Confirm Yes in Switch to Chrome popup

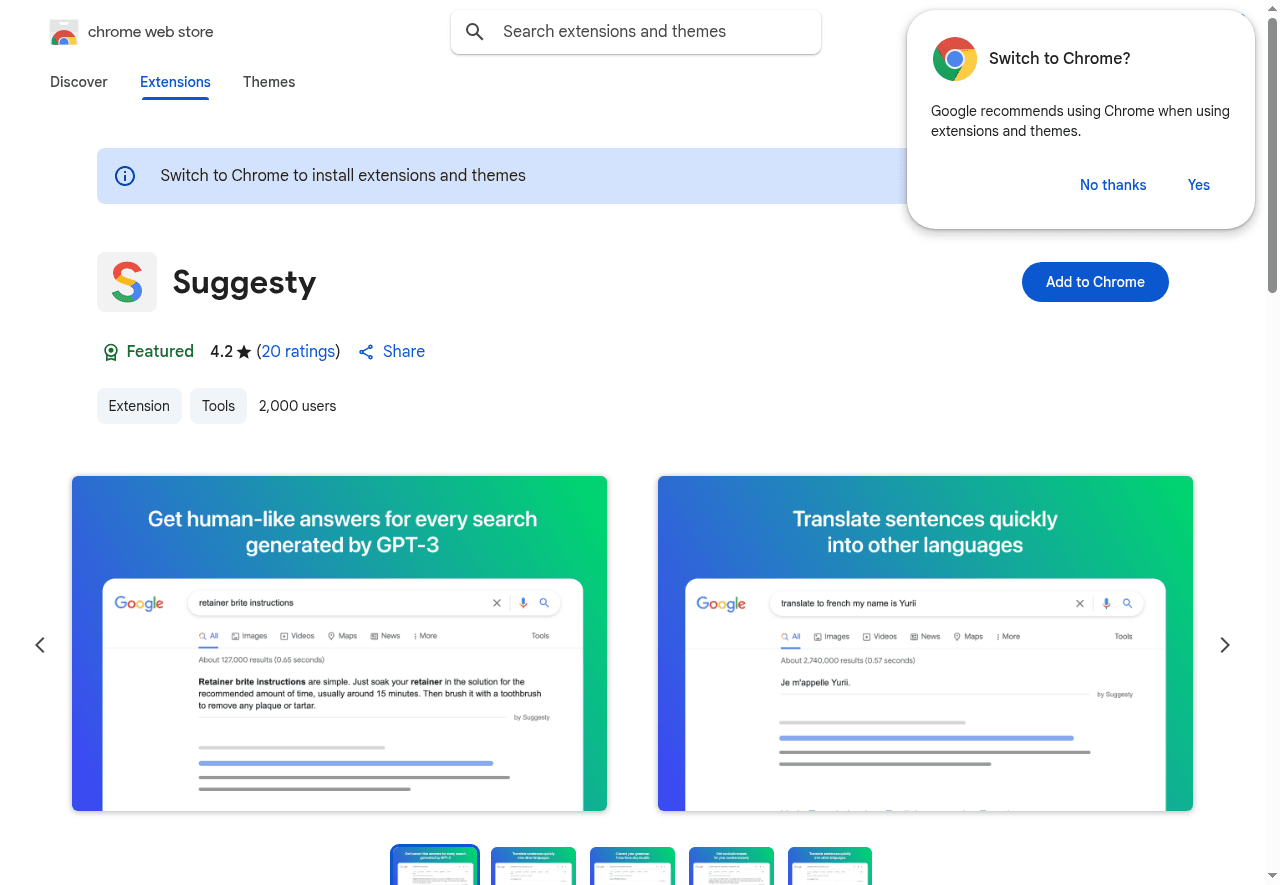tap(1198, 185)
